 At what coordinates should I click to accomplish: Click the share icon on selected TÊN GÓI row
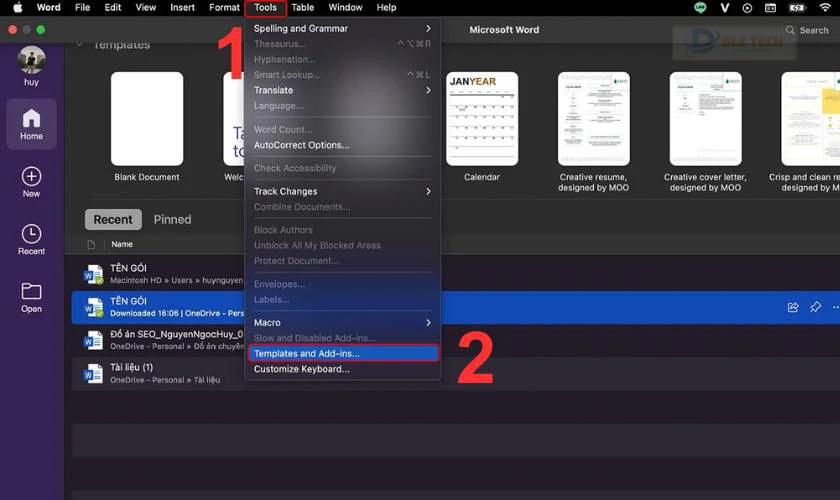click(x=793, y=307)
